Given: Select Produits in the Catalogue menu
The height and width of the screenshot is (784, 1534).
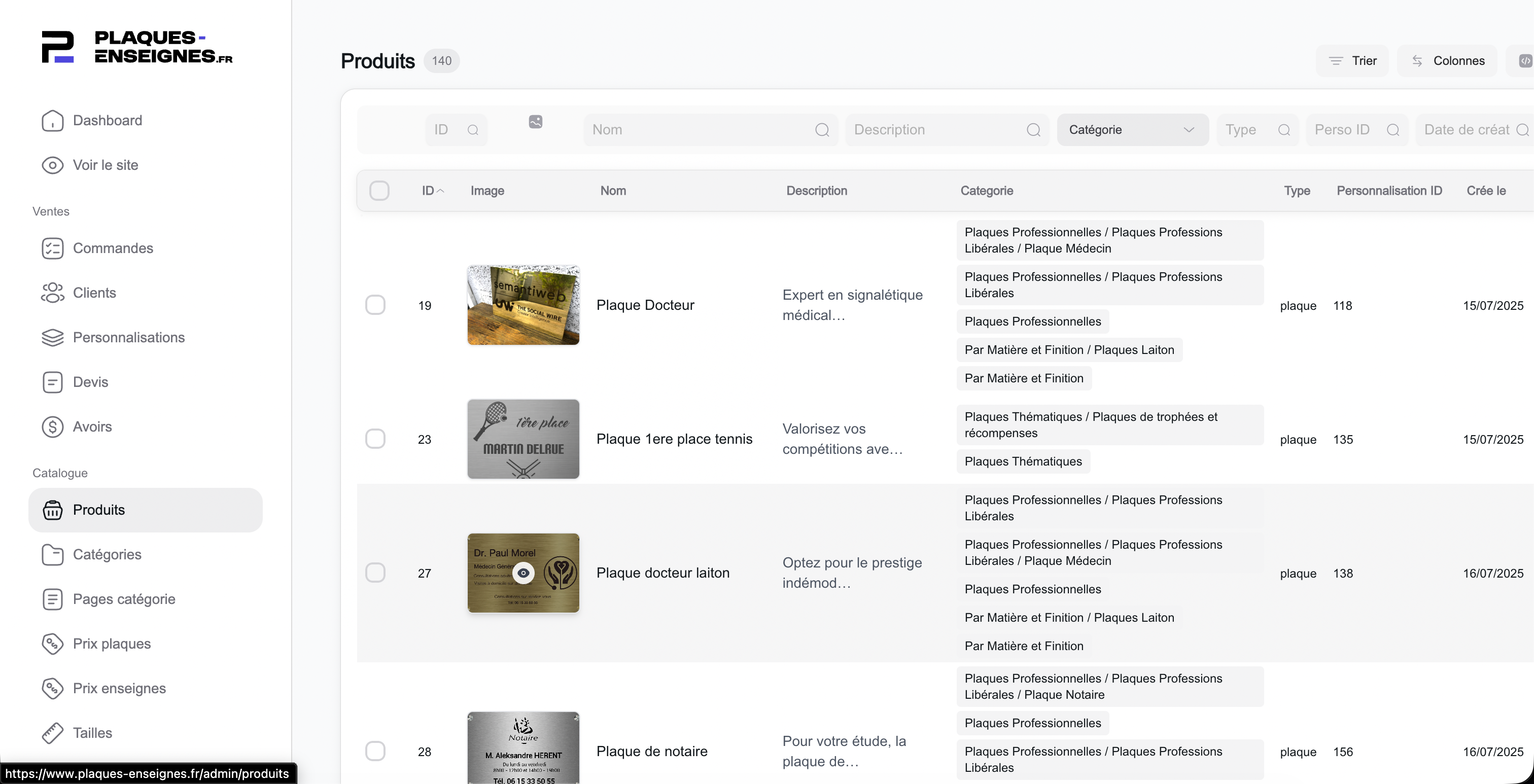Looking at the screenshot, I should (145, 510).
